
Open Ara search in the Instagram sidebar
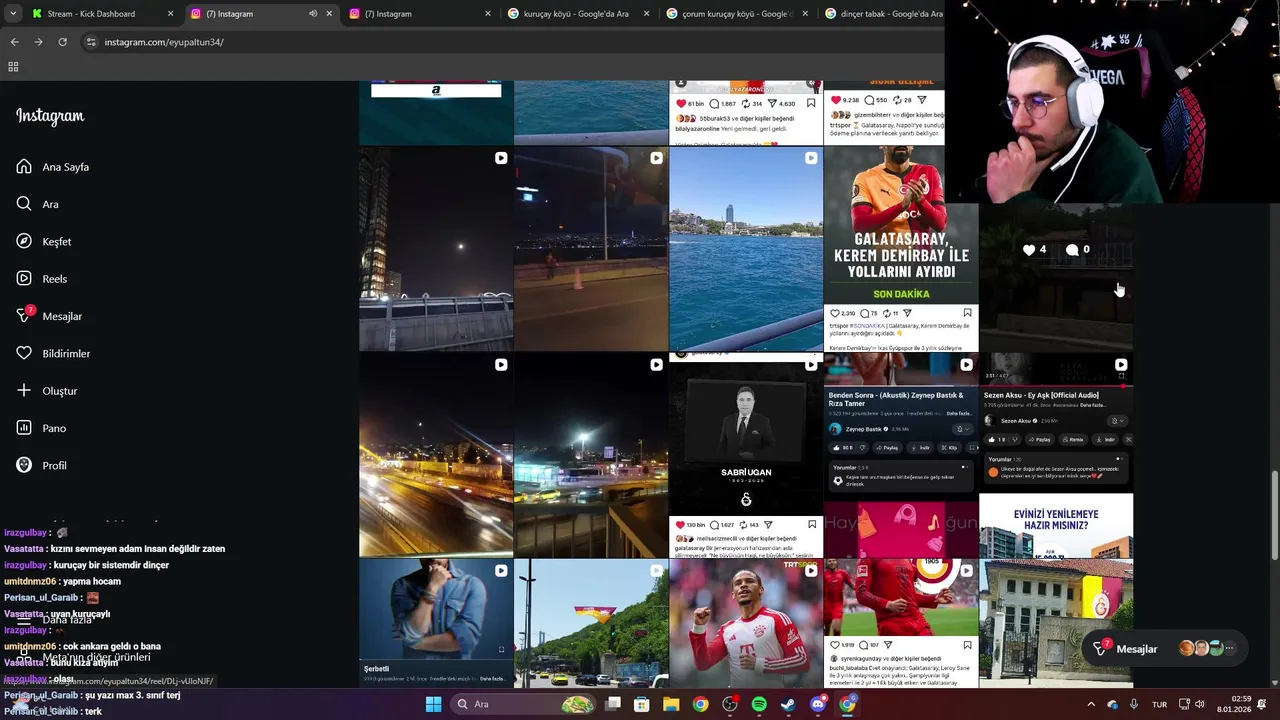tap(38, 204)
